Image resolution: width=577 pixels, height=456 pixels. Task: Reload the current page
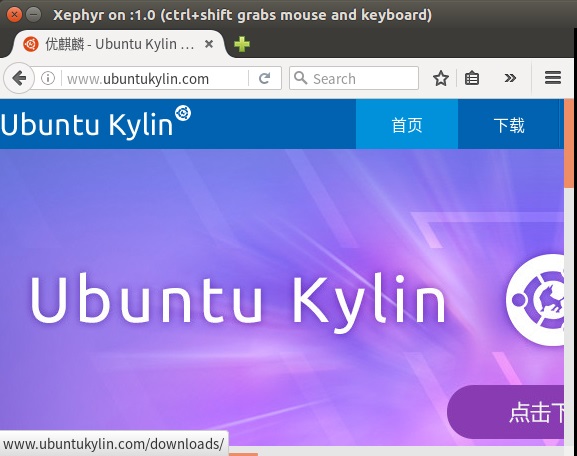coord(265,78)
